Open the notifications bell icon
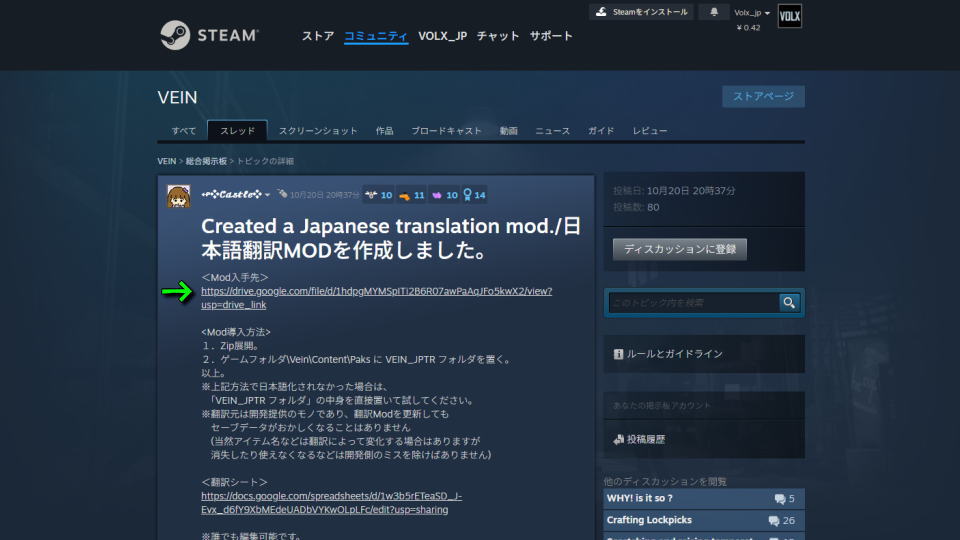Screen dimensions: 960x540 point(714,12)
